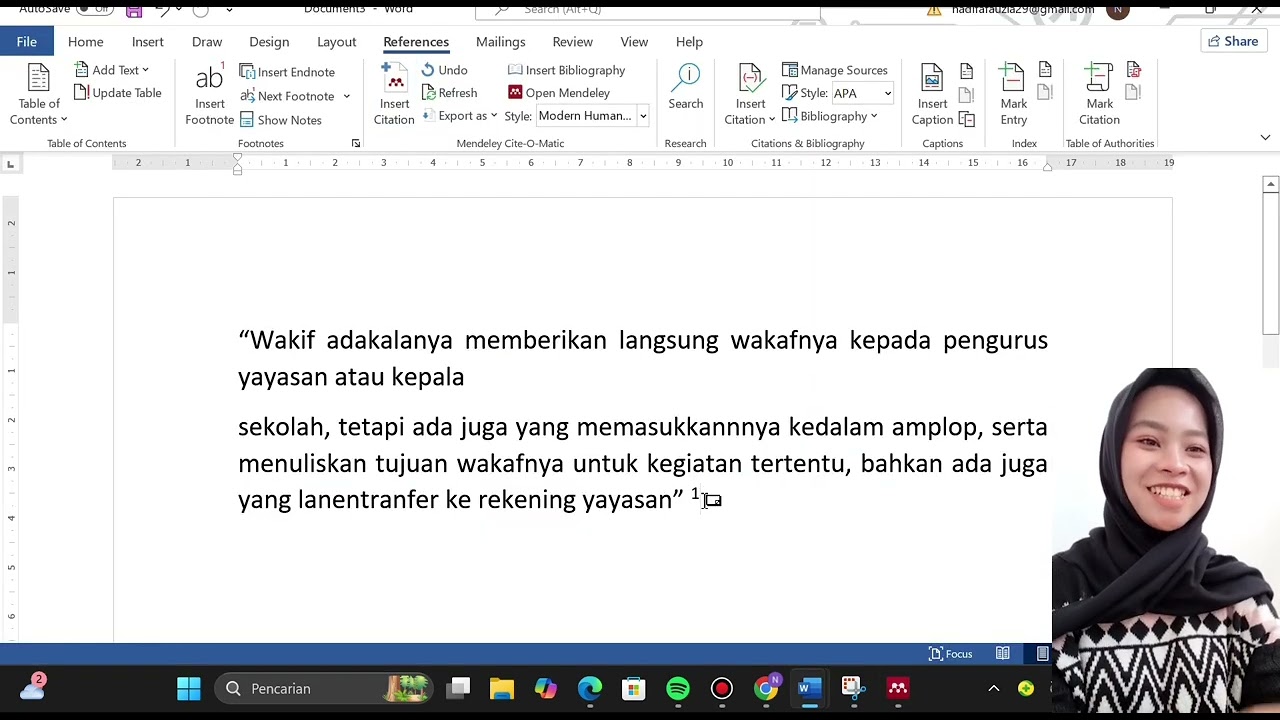1280x720 pixels.
Task: Open File Explorer from the taskbar
Action: coord(502,688)
